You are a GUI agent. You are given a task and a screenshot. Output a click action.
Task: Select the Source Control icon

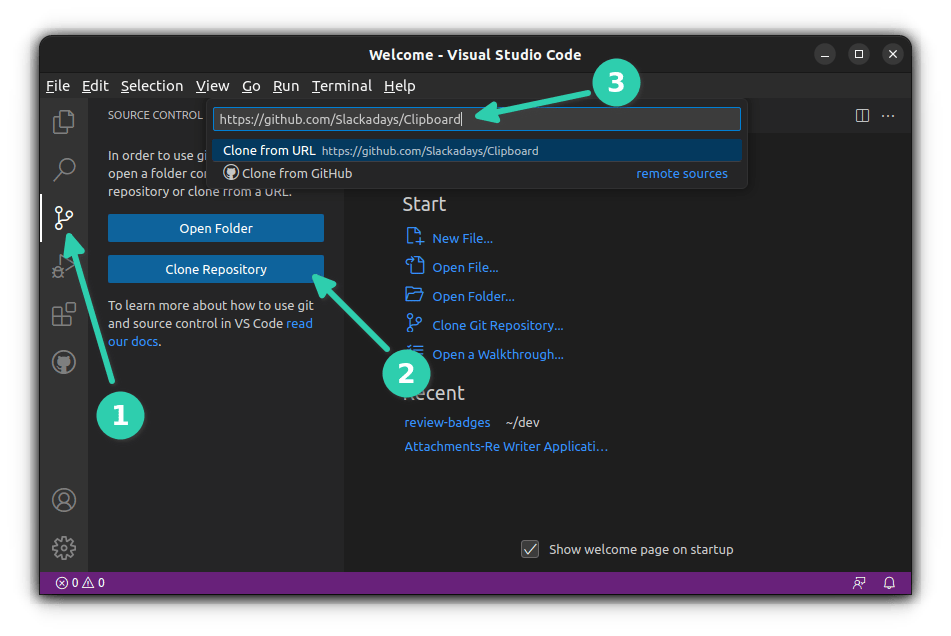tap(64, 217)
